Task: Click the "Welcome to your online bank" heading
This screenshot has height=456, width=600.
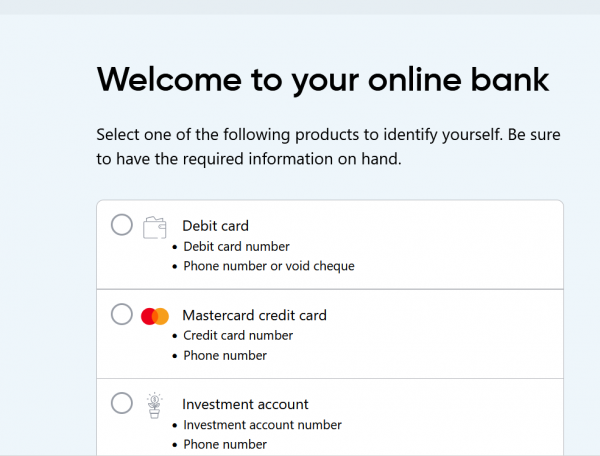Action: (323, 79)
